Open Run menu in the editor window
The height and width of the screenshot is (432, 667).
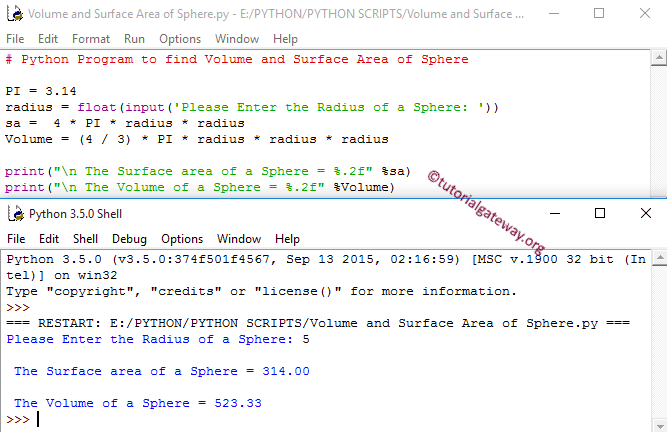(134, 39)
